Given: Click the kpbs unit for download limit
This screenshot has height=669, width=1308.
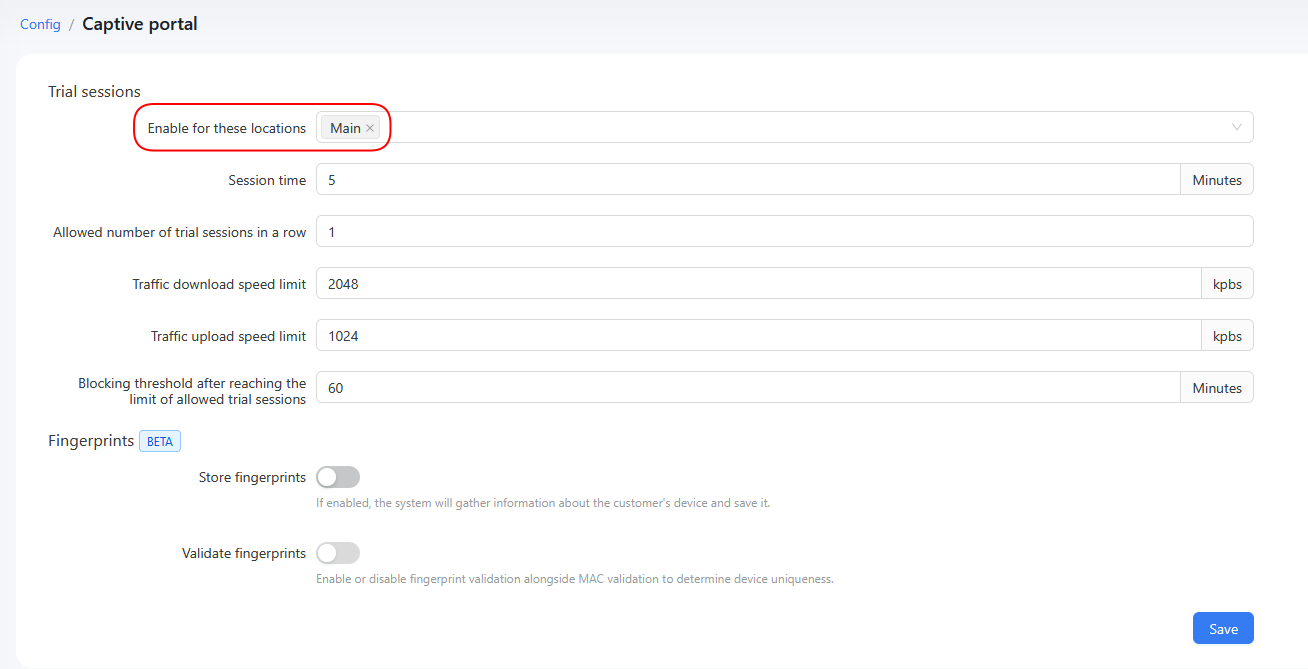Looking at the screenshot, I should click(1227, 284).
